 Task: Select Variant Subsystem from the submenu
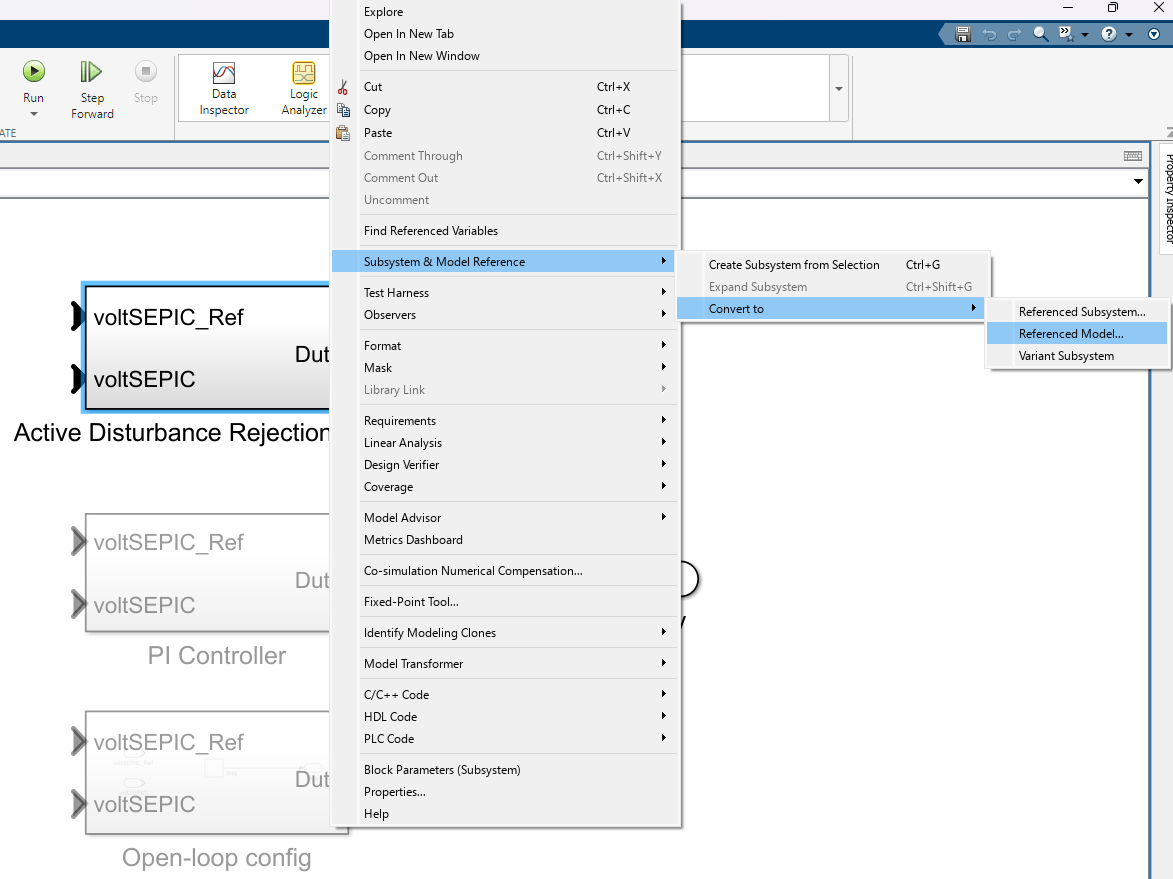pyautogui.click(x=1066, y=356)
